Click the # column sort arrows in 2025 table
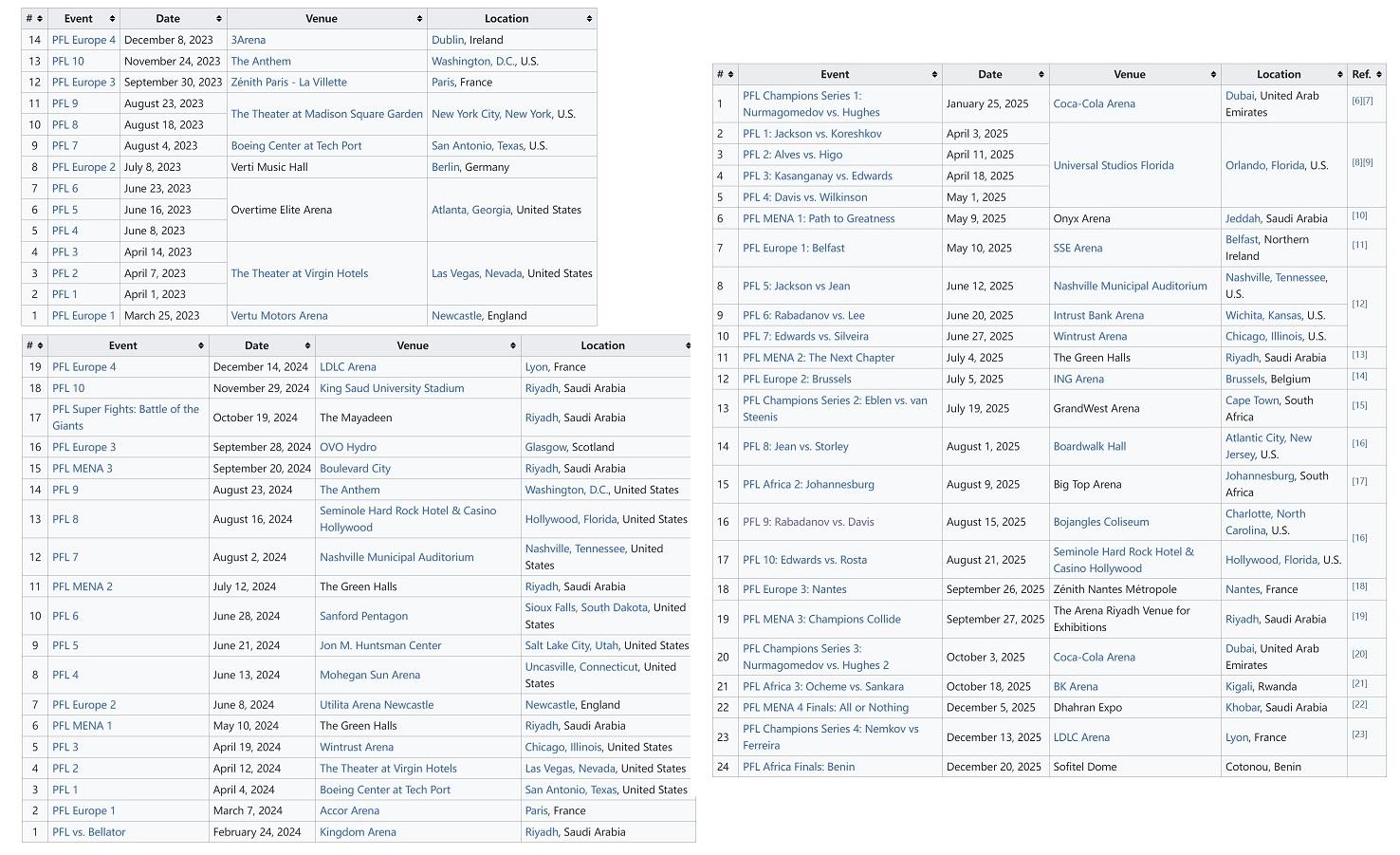Viewport: 1400px width, 855px height. [730, 74]
